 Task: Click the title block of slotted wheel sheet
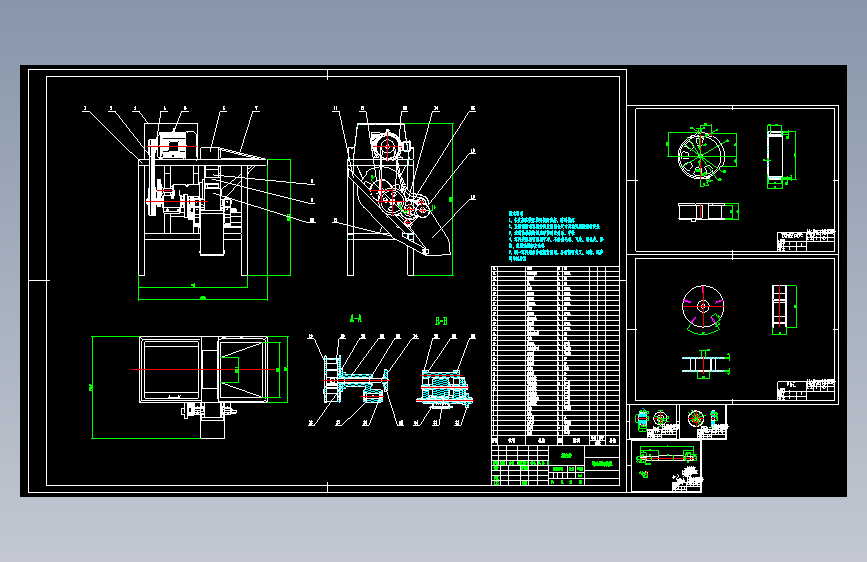pos(806,241)
